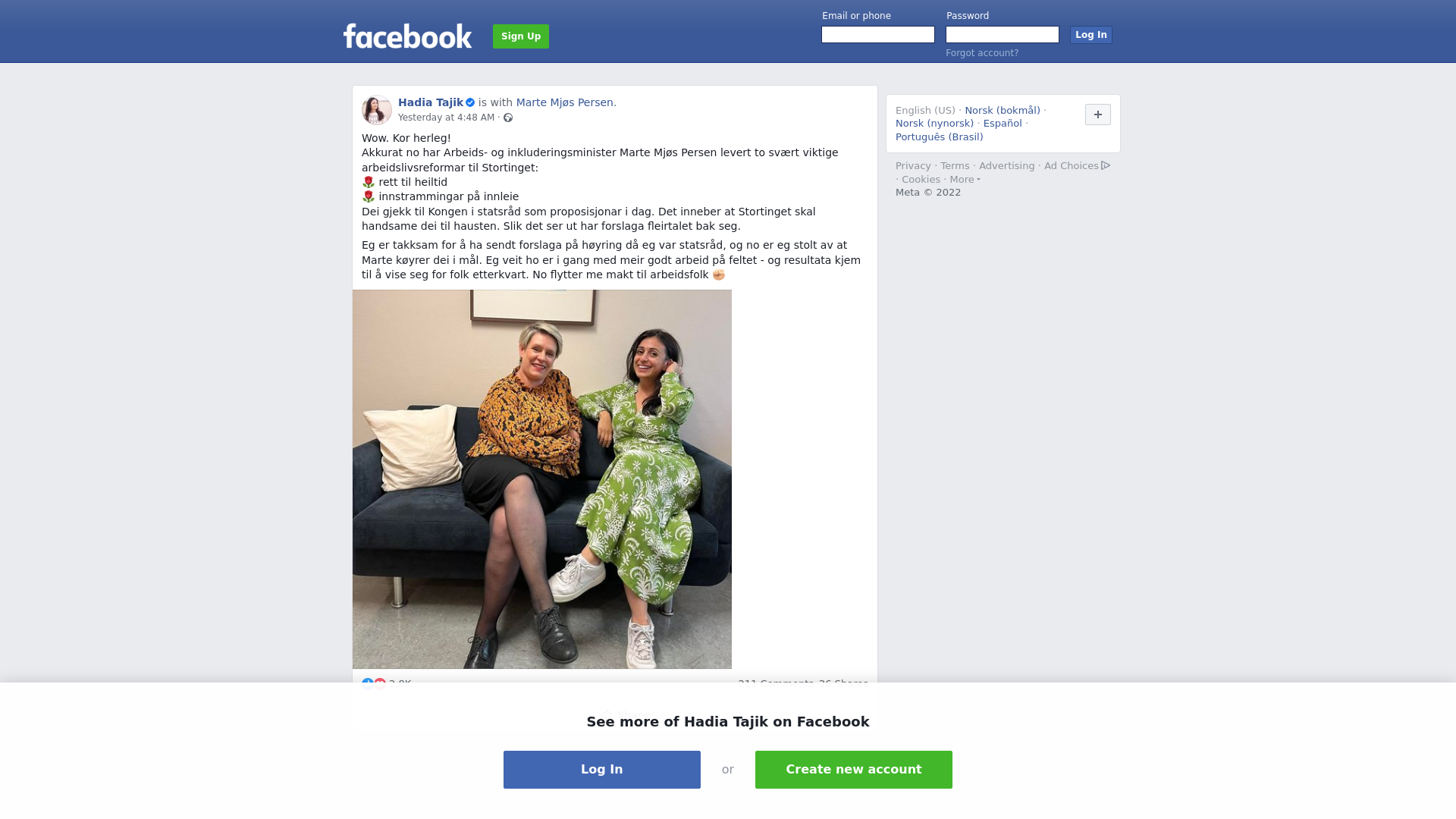Expand the More footer dropdown
Screen dimensions: 1456x819
tap(965, 180)
